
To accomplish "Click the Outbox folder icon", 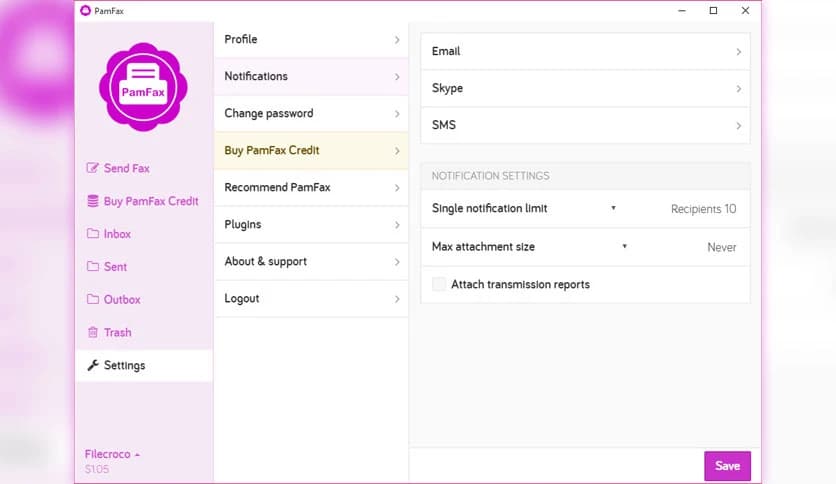I will [x=93, y=300].
